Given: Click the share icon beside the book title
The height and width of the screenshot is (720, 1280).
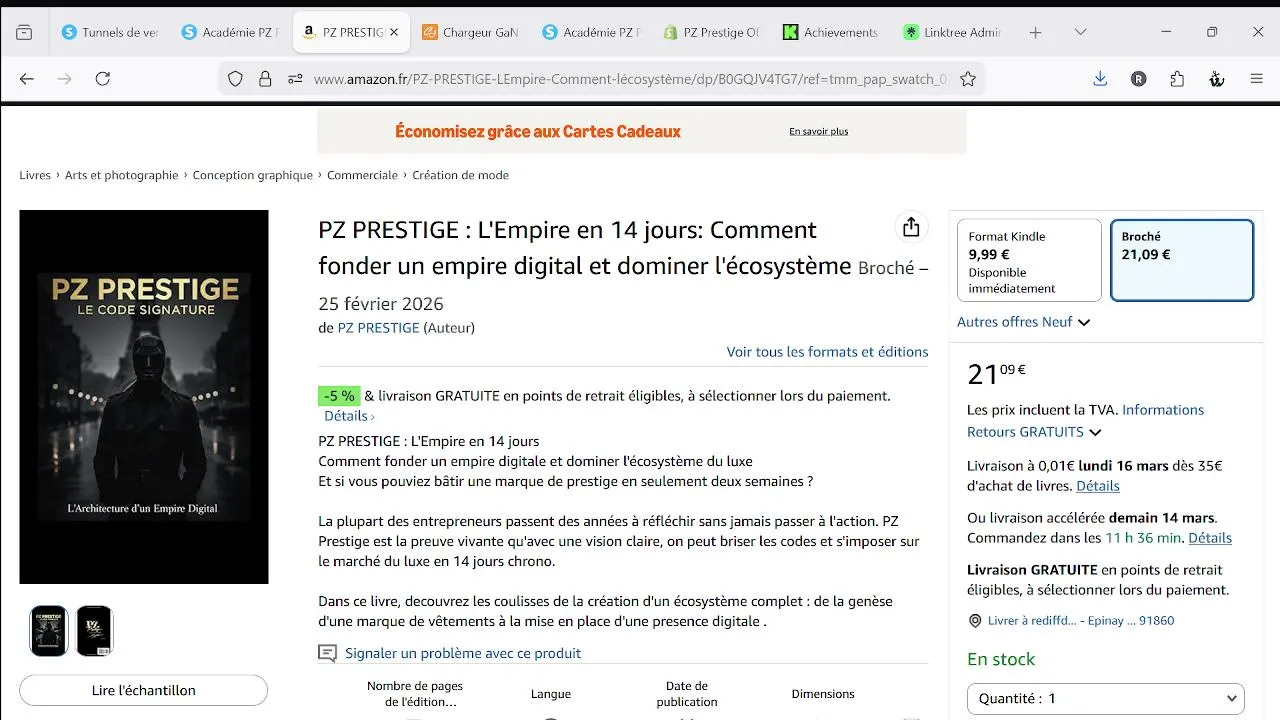Looking at the screenshot, I should click(910, 228).
